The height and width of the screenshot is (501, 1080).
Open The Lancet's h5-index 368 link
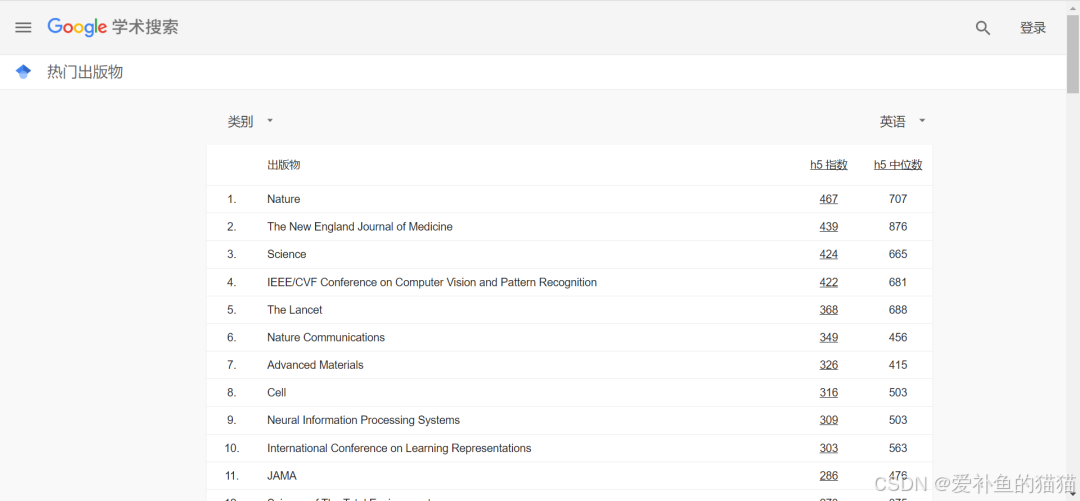[x=829, y=310]
